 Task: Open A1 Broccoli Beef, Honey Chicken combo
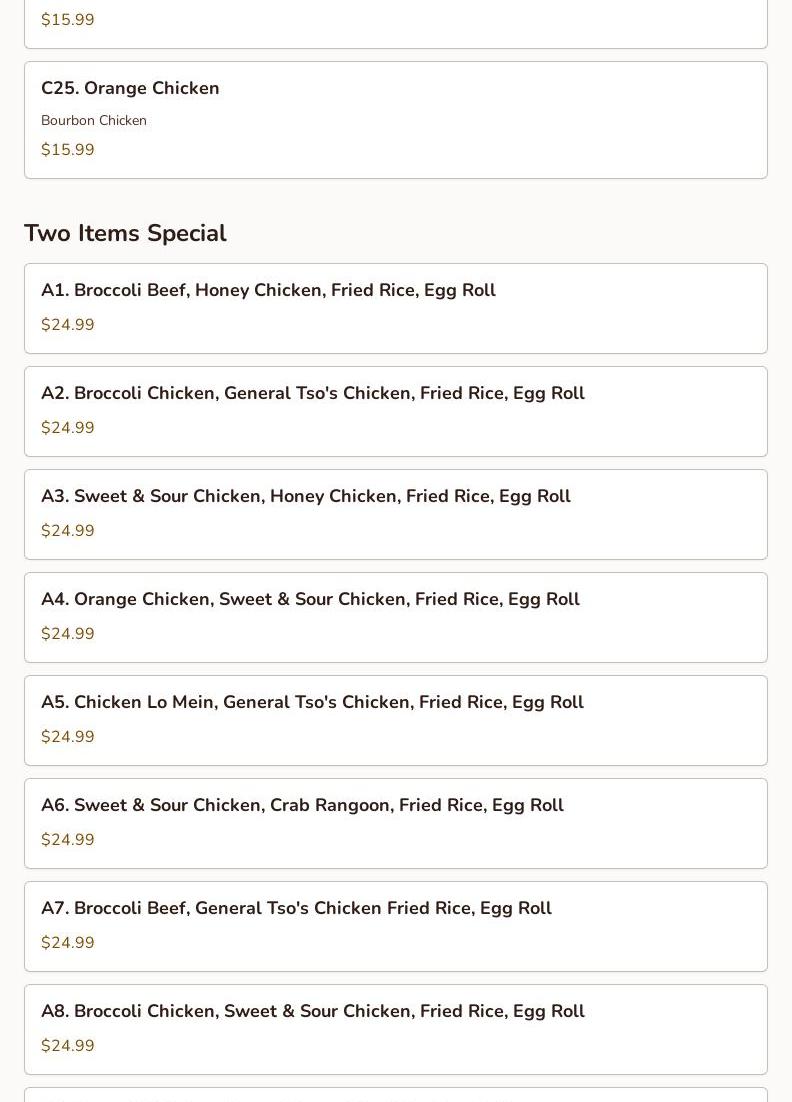tap(268, 291)
